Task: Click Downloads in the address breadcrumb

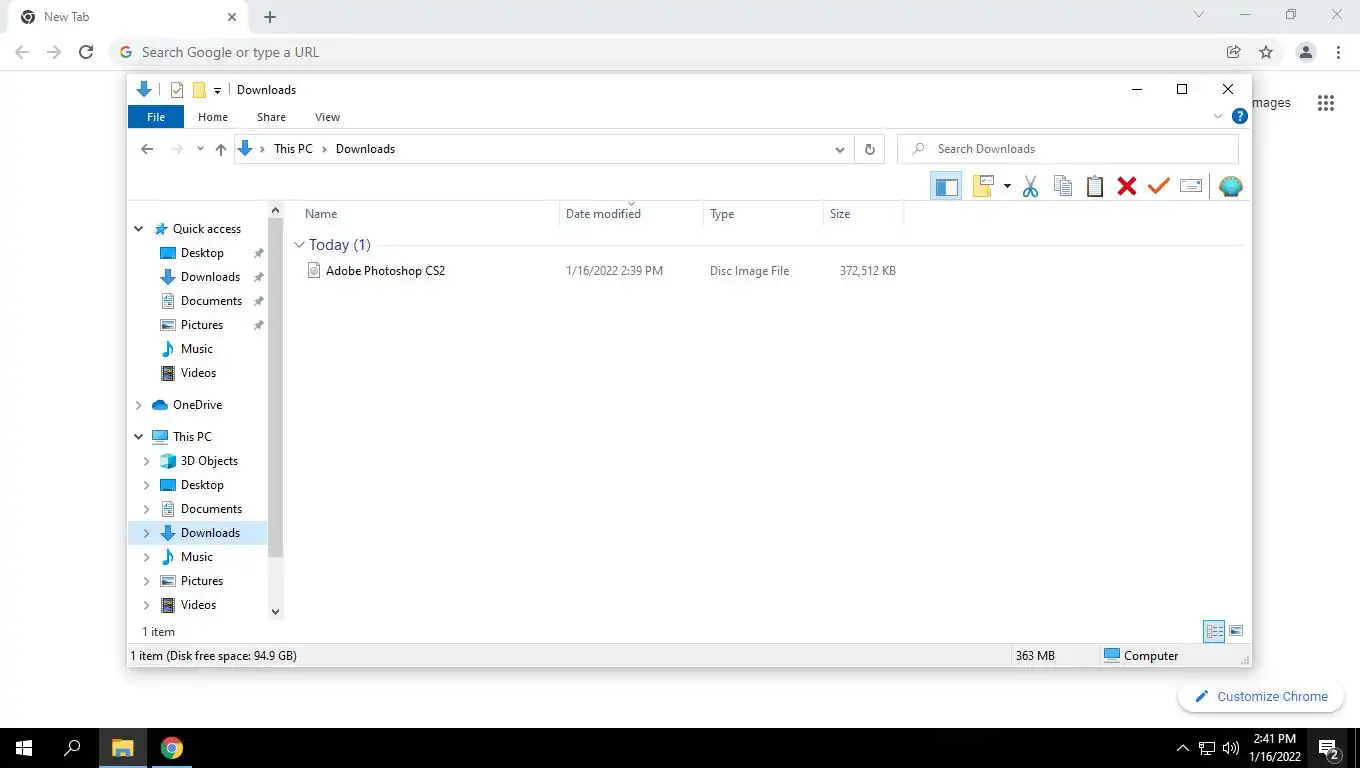Action: [365, 149]
